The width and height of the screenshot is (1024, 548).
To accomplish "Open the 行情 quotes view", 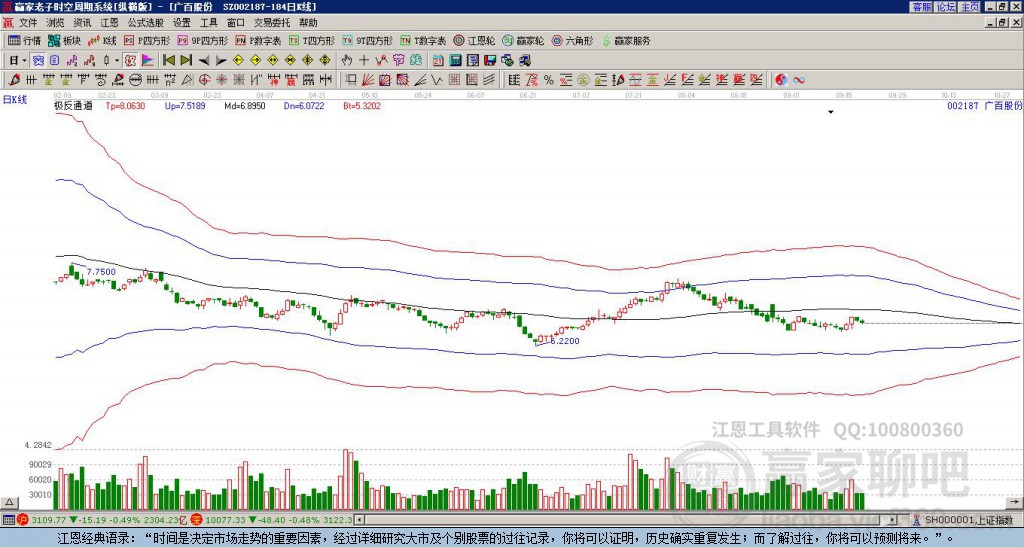I will (x=24, y=40).
